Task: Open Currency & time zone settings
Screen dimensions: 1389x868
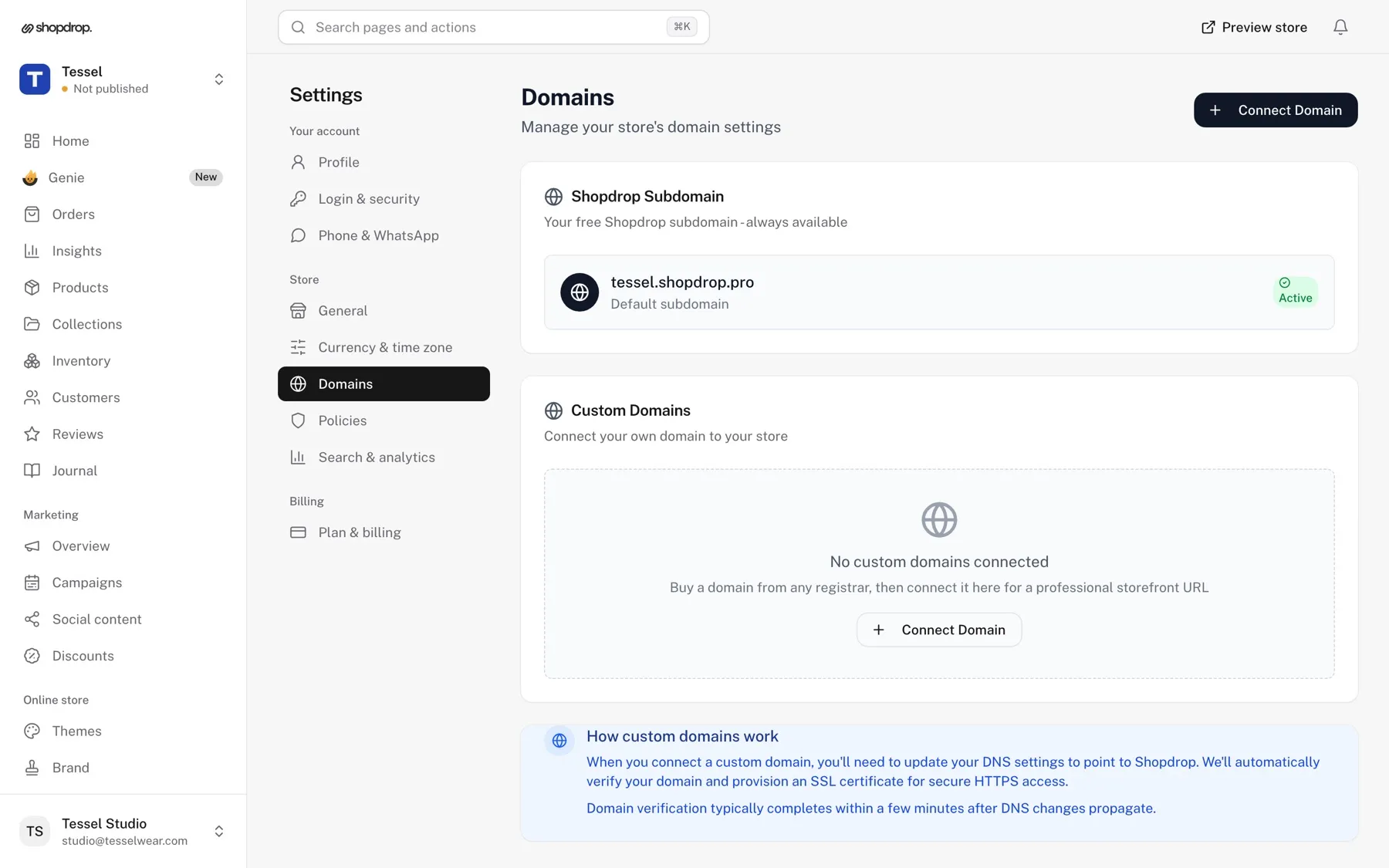Action: pos(384,347)
